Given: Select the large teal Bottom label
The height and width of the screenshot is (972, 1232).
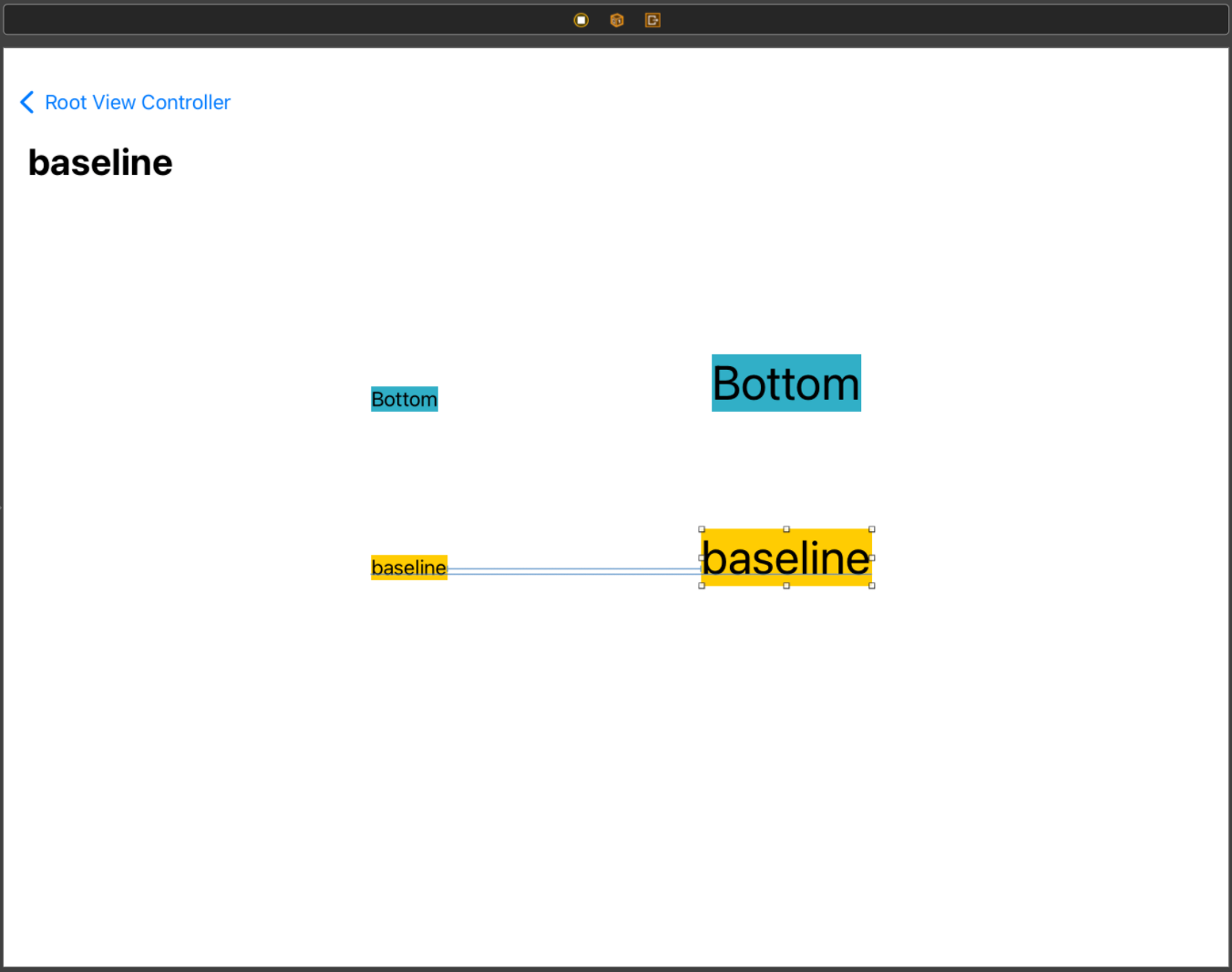Looking at the screenshot, I should (x=786, y=383).
